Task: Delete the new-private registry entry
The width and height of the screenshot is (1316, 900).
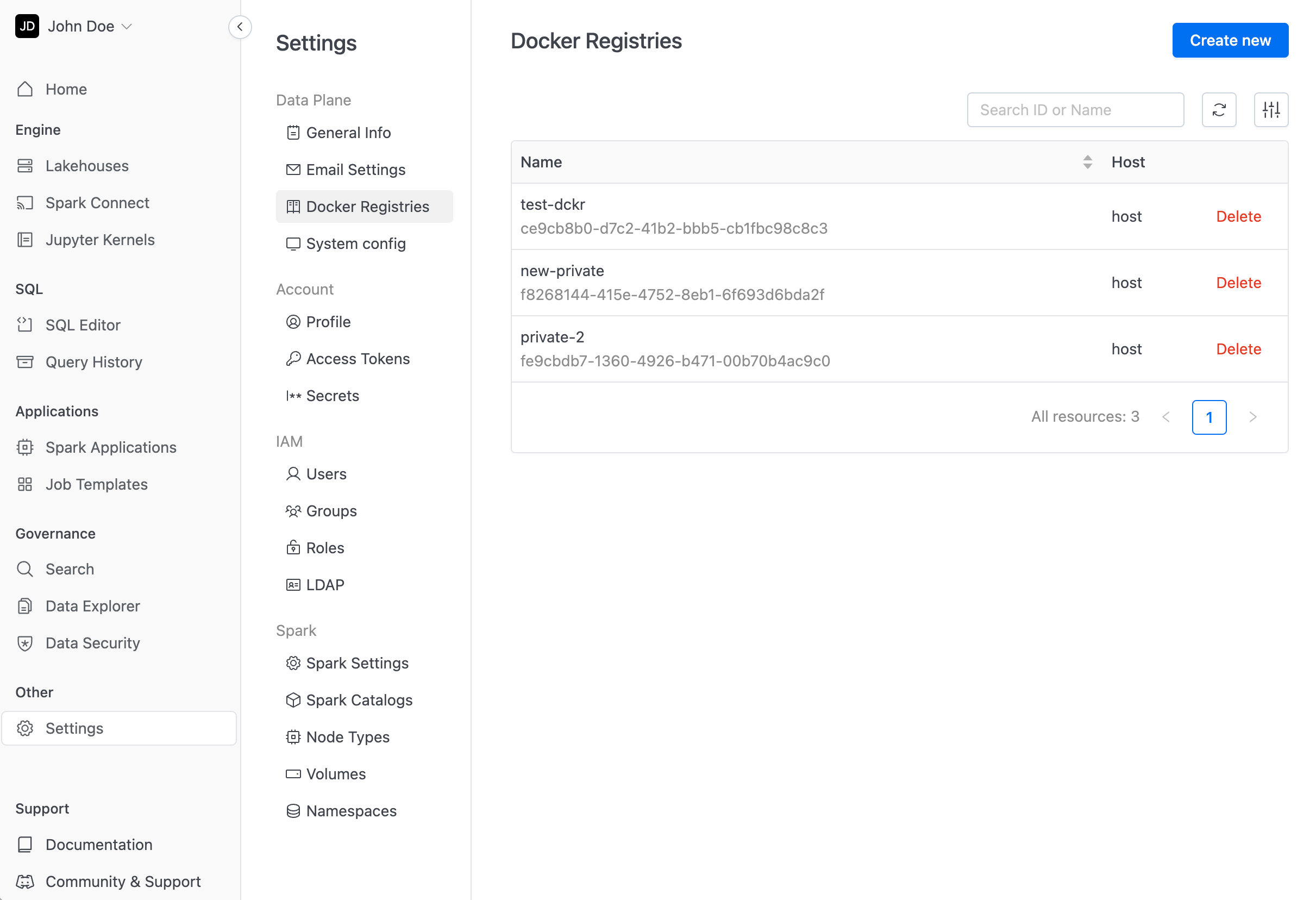Action: pos(1238,282)
